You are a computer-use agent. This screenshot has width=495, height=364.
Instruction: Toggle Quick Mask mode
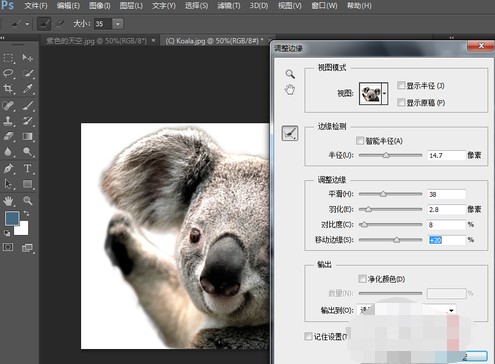coord(8,247)
